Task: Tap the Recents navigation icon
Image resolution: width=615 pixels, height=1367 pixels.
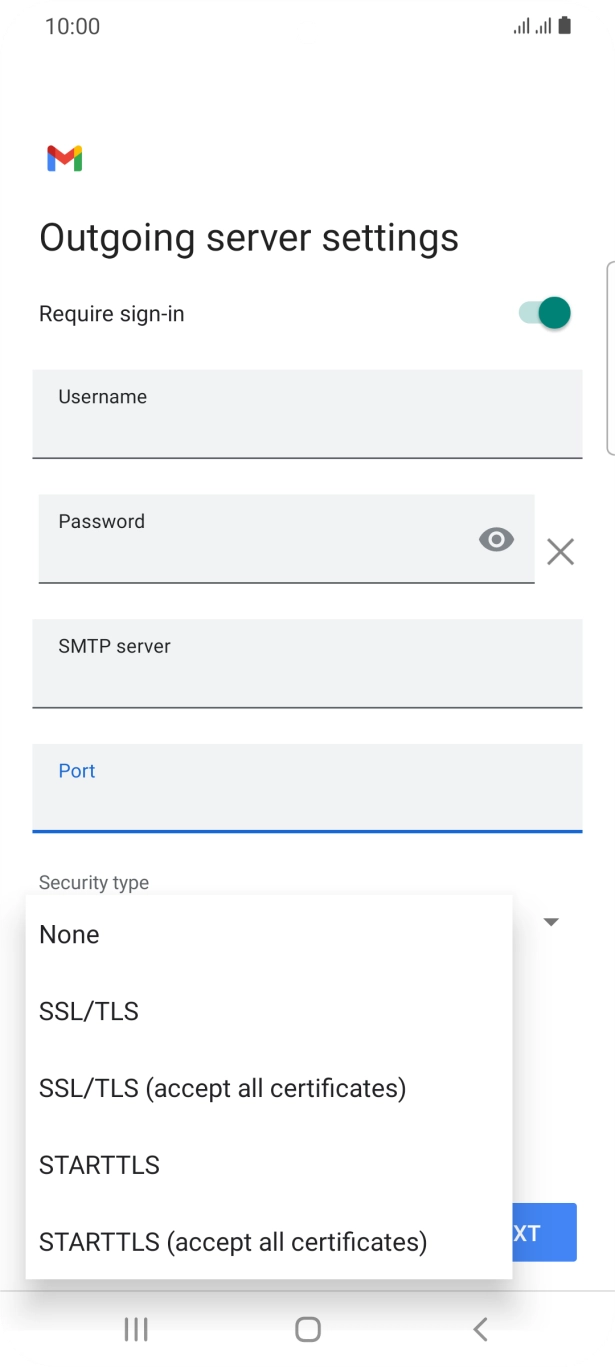Action: point(135,1329)
